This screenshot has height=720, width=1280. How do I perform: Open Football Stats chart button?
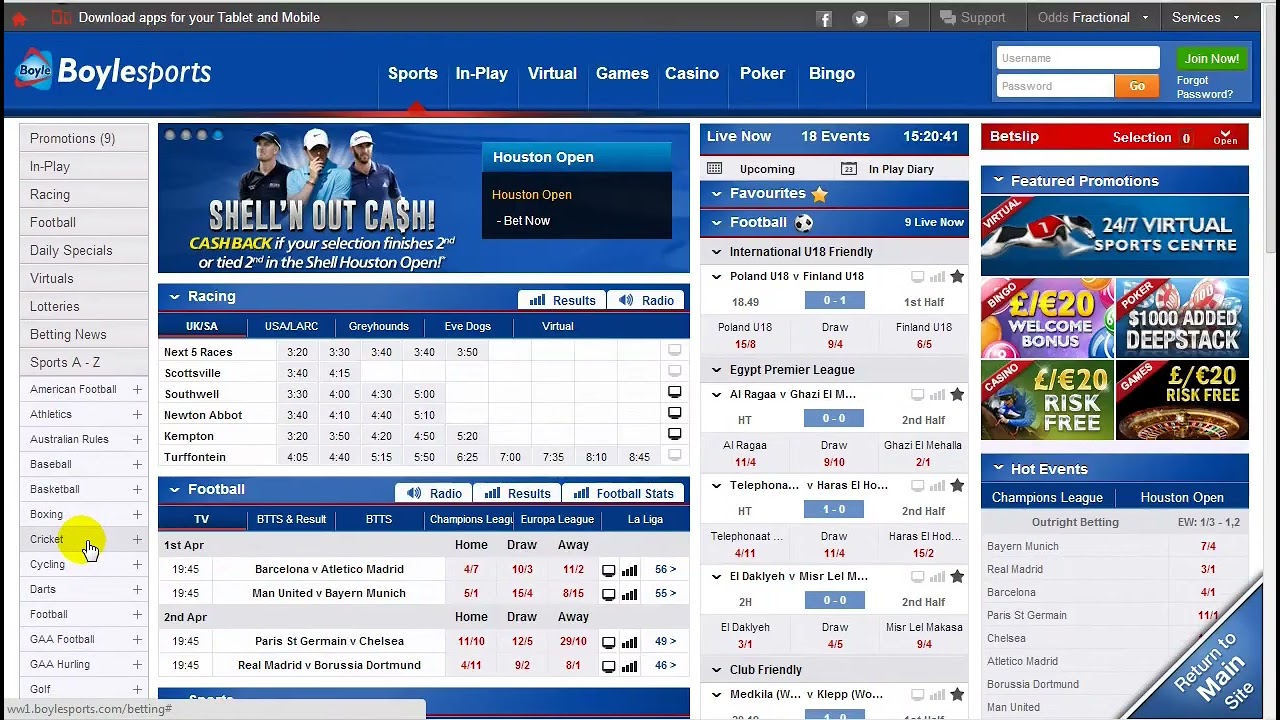click(x=624, y=493)
